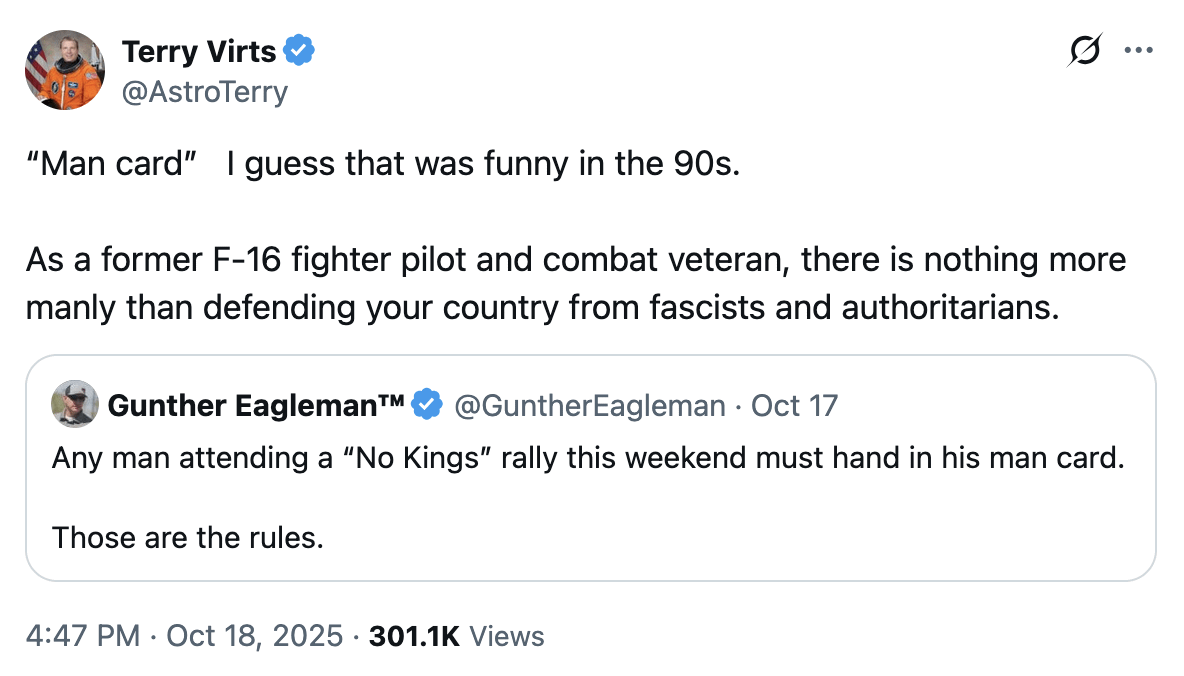Open the @GuntherEagleman handle
This screenshot has width=1184, height=676.
tap(589, 405)
